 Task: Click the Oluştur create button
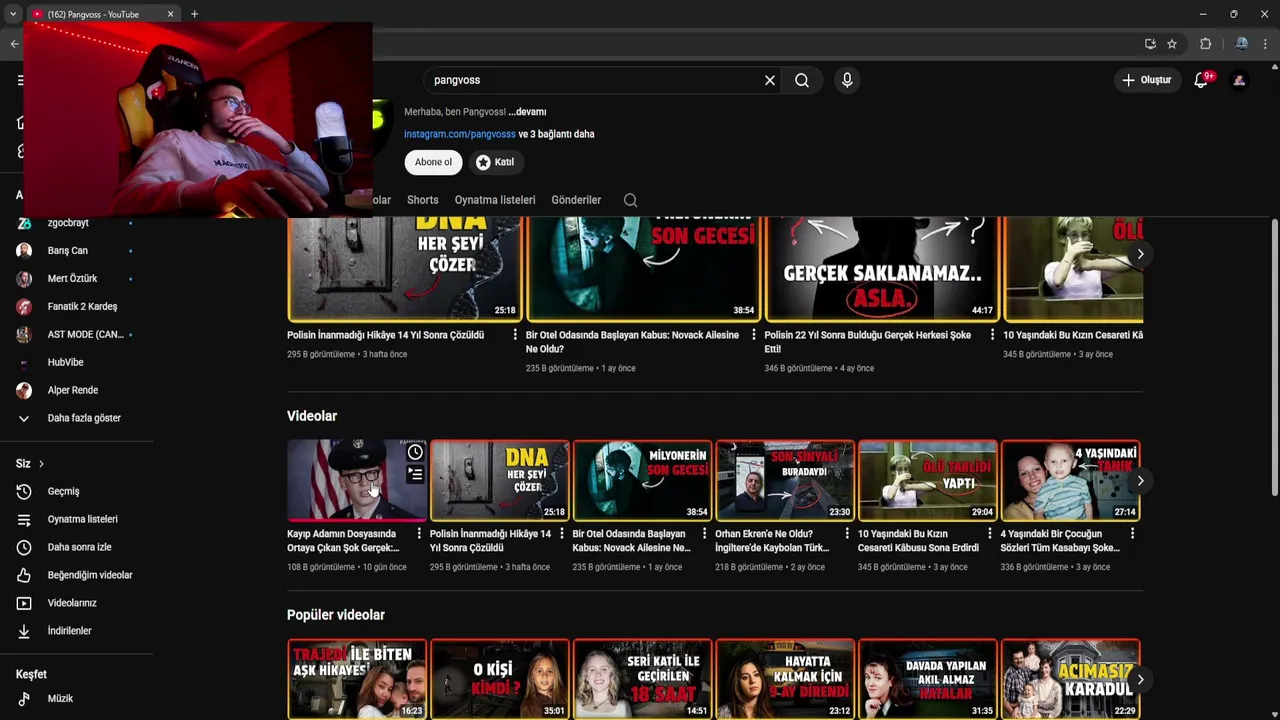coord(1146,80)
